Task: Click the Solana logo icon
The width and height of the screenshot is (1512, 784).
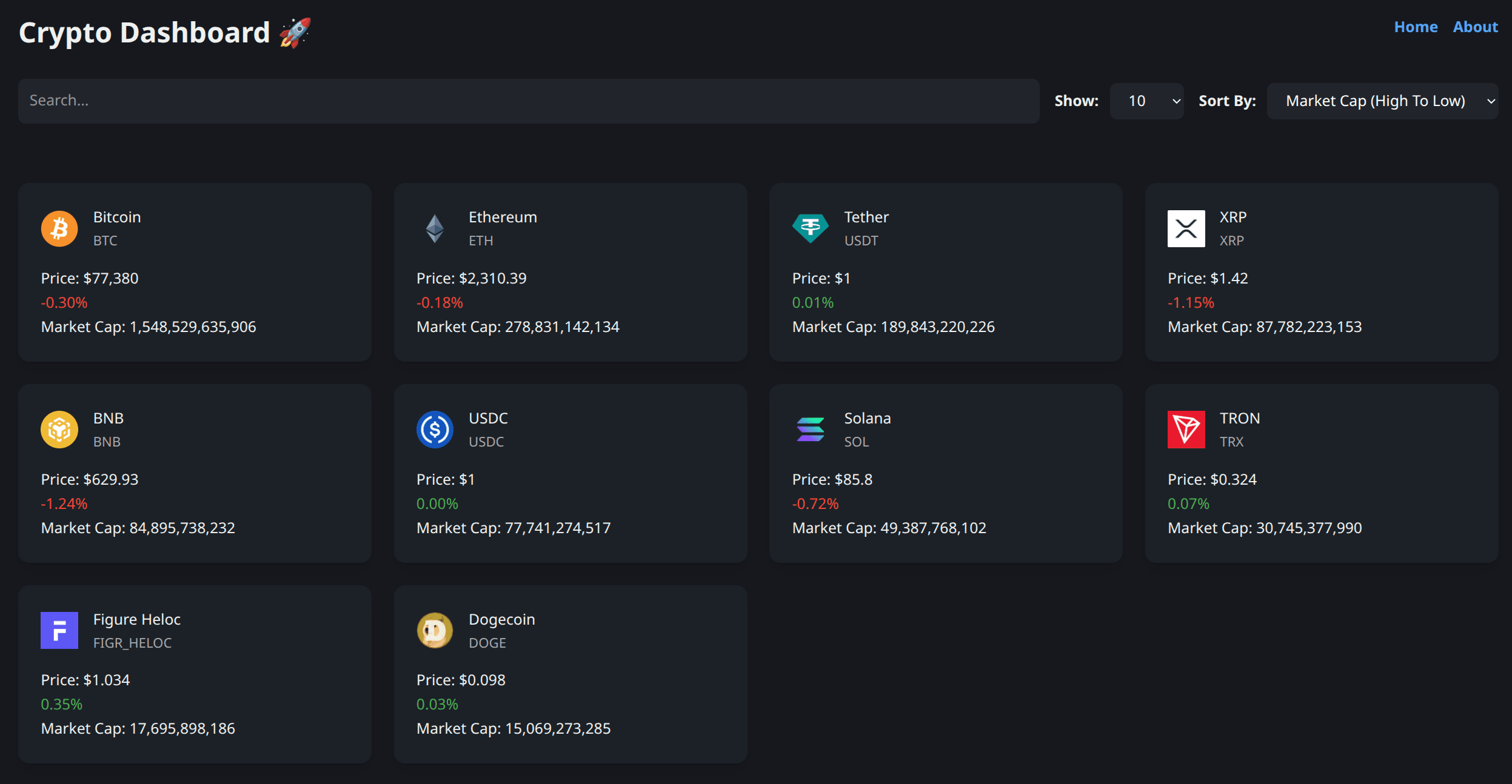Action: [x=810, y=429]
